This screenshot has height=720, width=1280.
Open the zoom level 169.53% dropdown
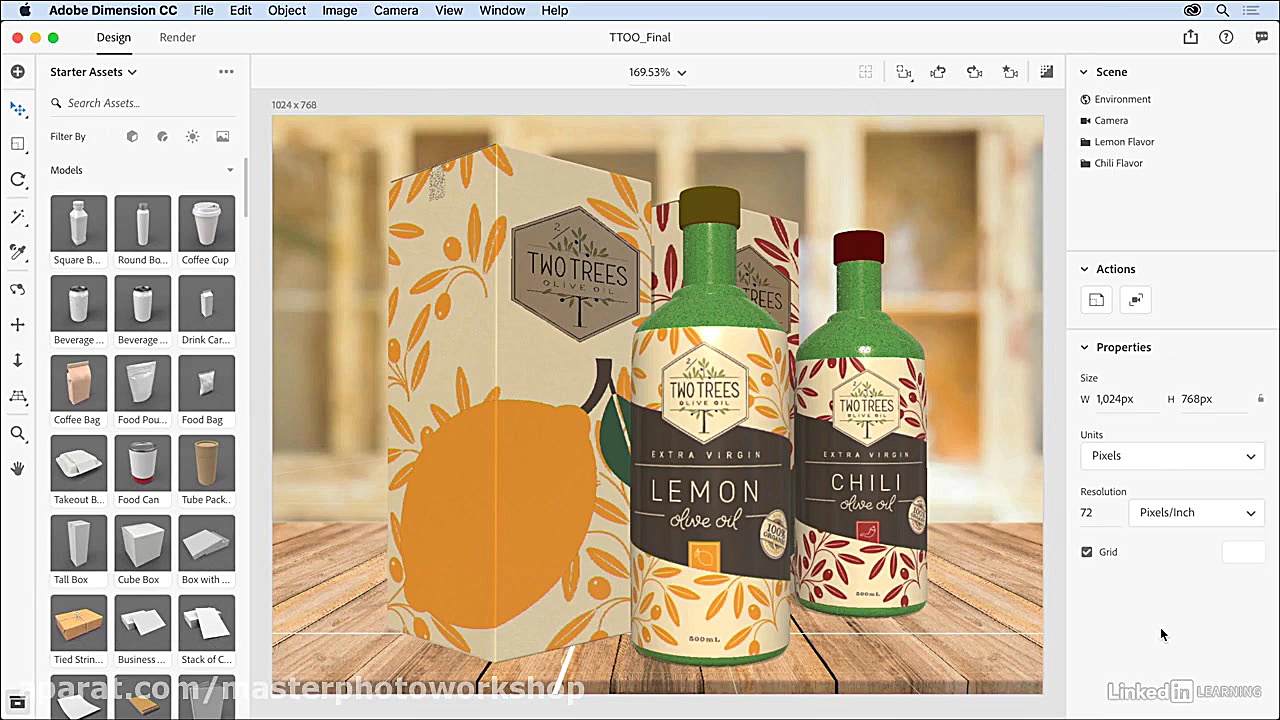[x=657, y=72]
